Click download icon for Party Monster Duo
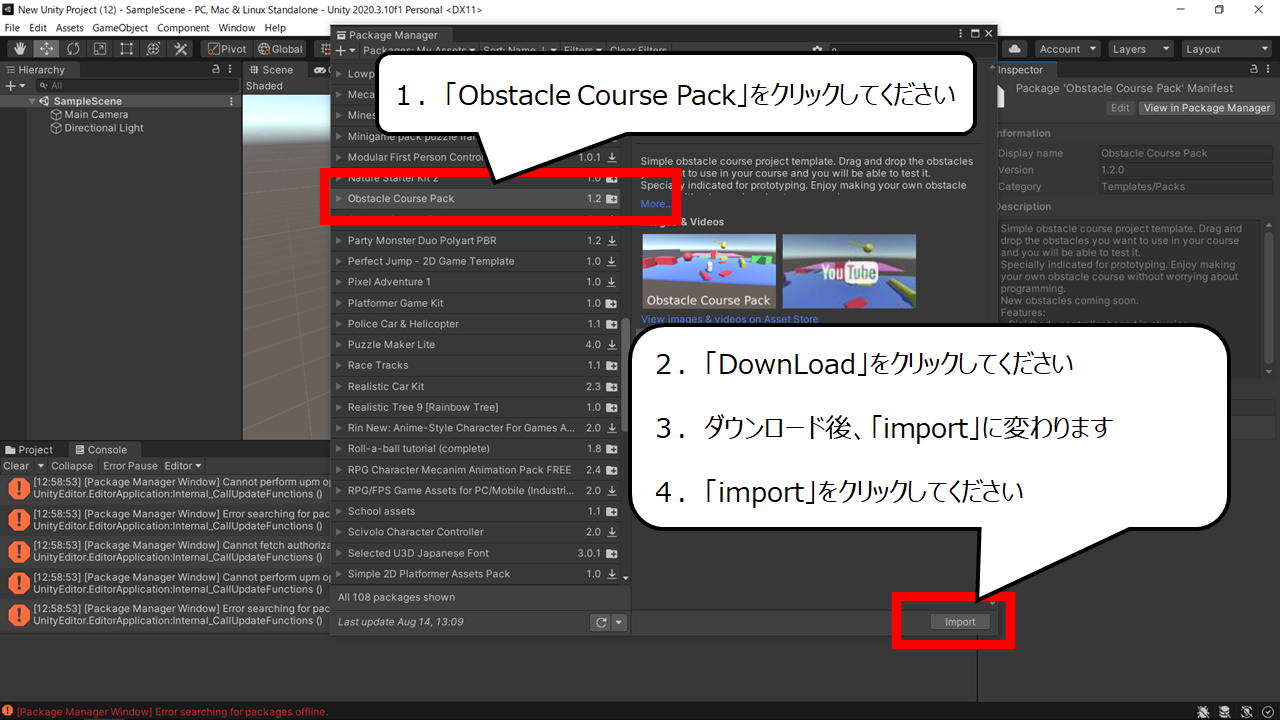Image resolution: width=1280 pixels, height=720 pixels. tap(612, 241)
